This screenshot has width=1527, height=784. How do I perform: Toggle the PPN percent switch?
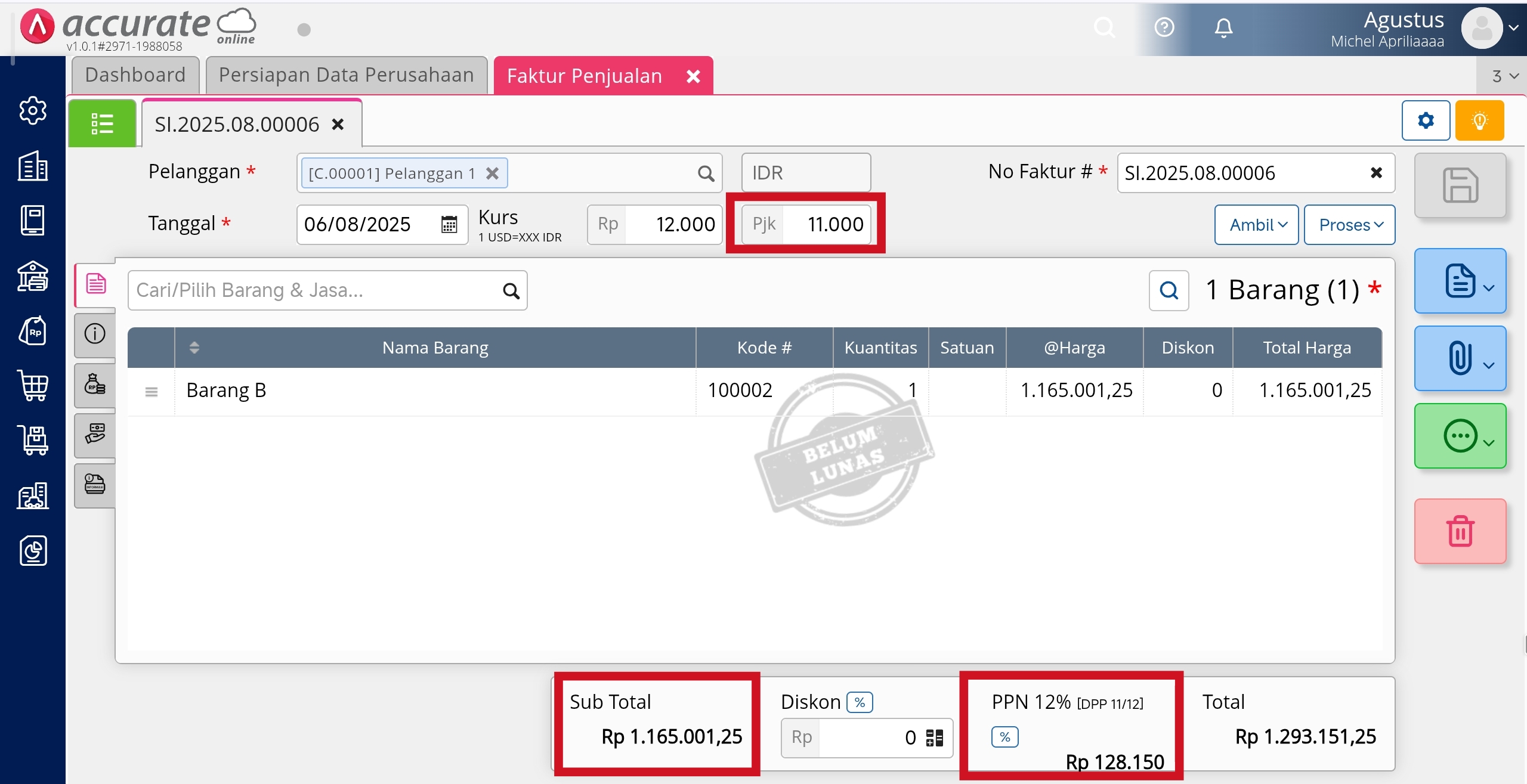point(1004,737)
